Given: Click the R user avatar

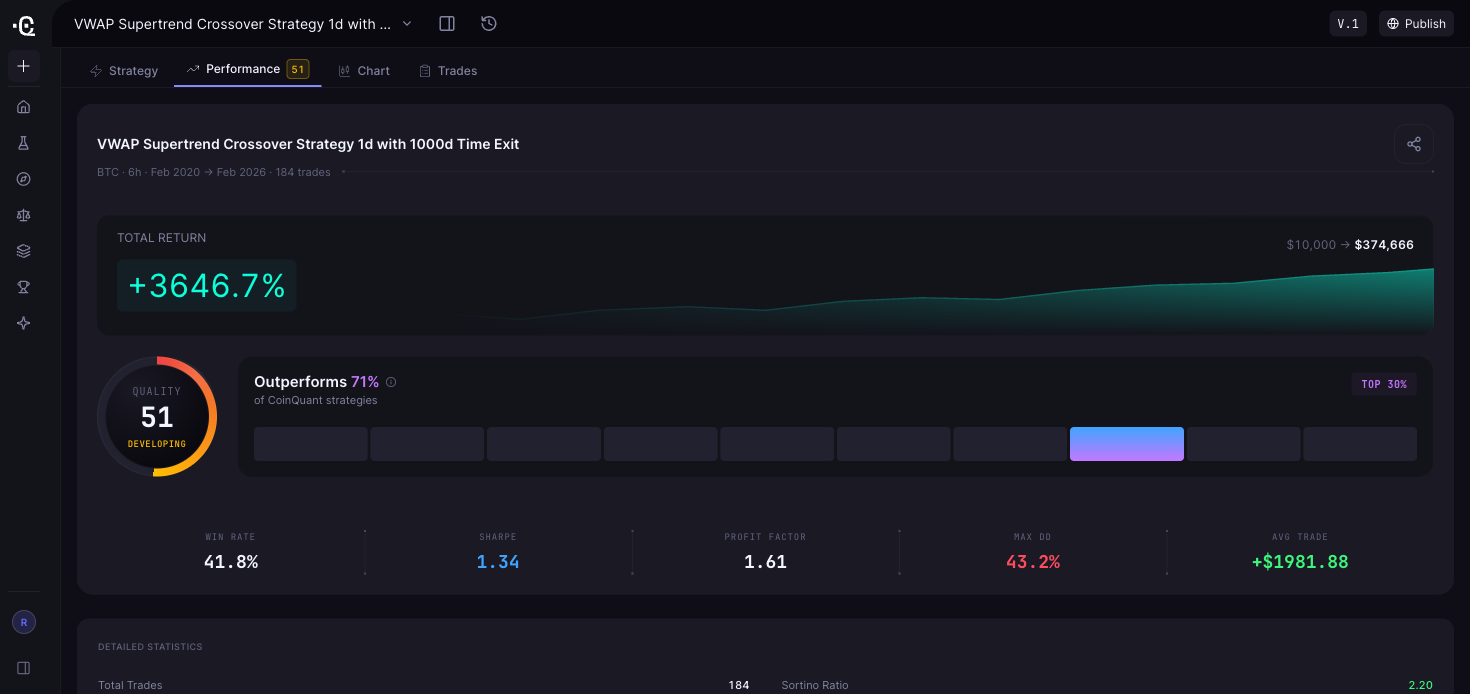Looking at the screenshot, I should tap(24, 622).
